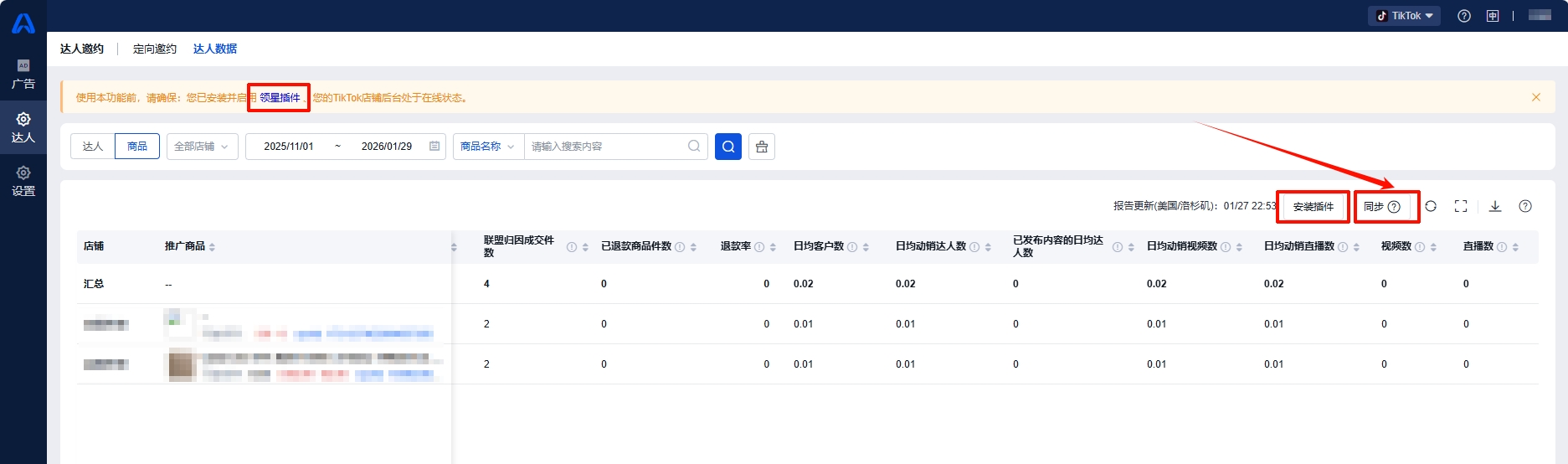The image size is (1568, 464).
Task: Download the report using the download icon
Action: [x=1495, y=206]
